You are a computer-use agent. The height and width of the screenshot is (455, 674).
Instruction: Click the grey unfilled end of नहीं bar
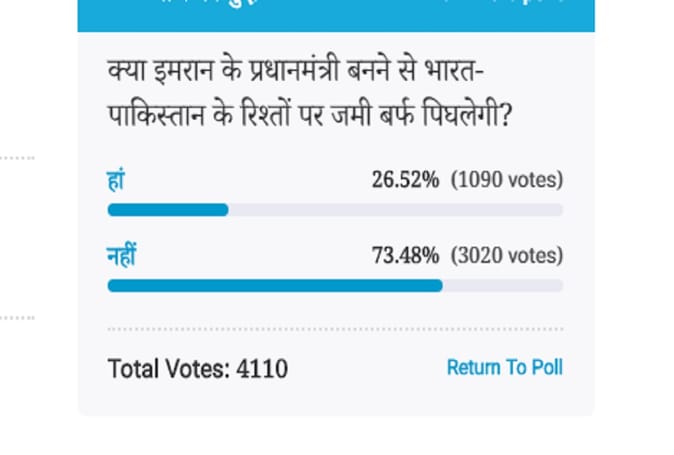[503, 285]
